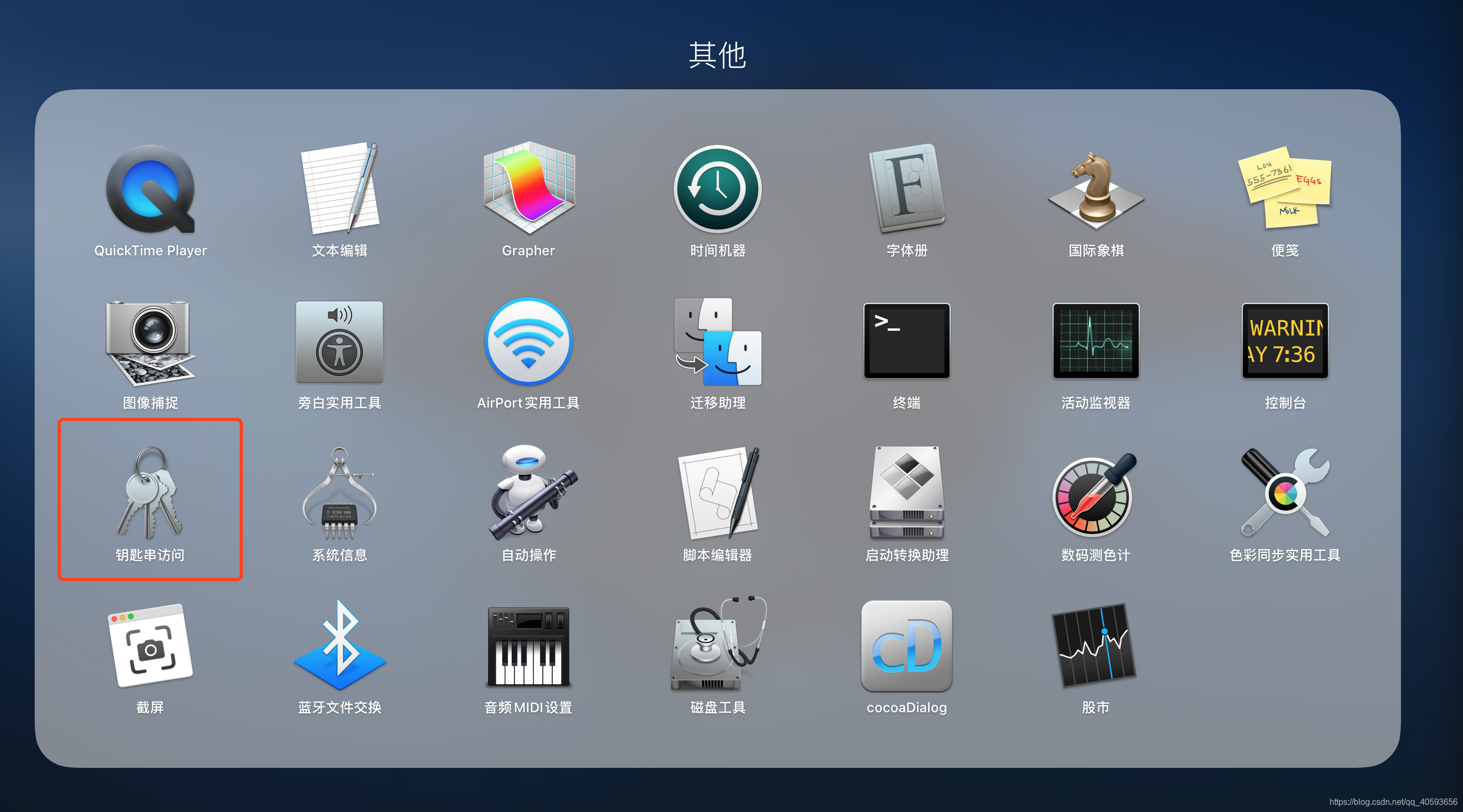Screen dimensions: 1463x812
Task: Launch 蓝牙文件交换 Bluetooth icon
Action: pos(339,645)
